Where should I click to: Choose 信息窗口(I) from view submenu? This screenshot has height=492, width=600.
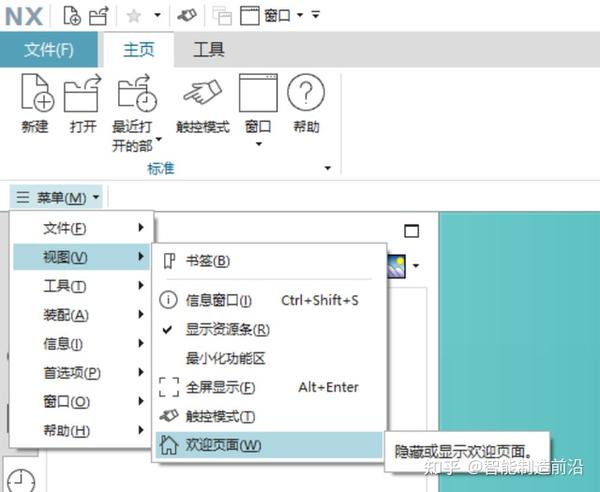coord(269,300)
